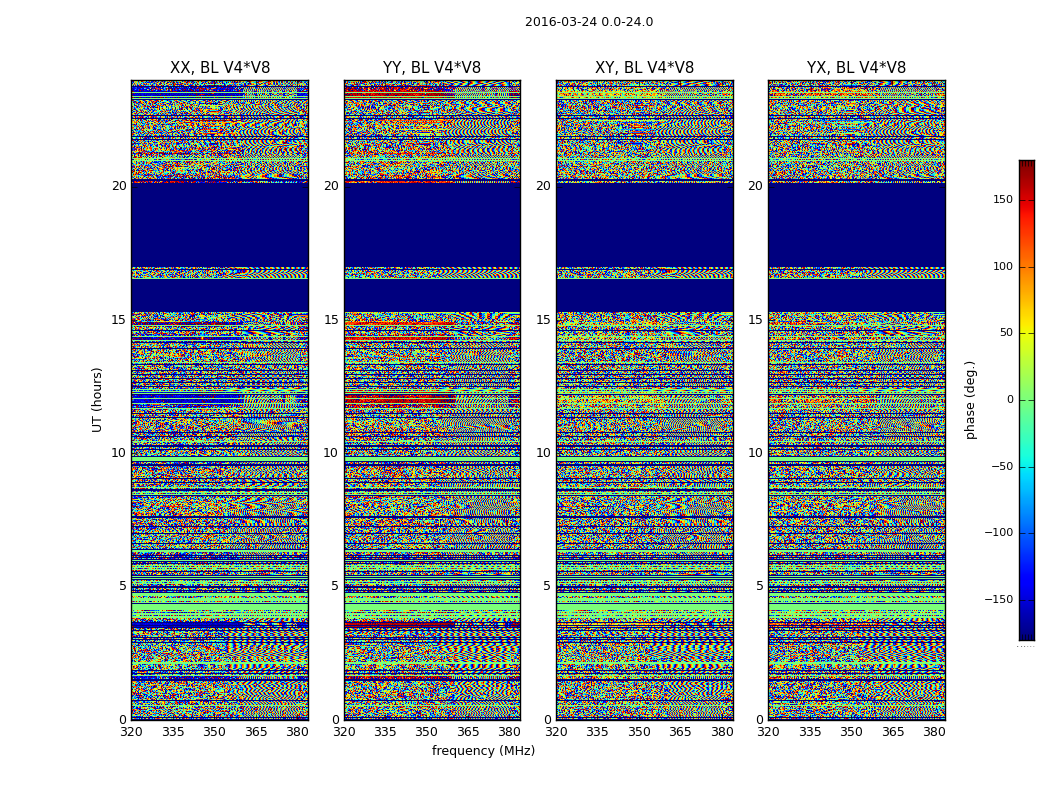The height and width of the screenshot is (800, 1050).
Task: Click the '10' y-tick label of the YY plot
Action: click(331, 453)
